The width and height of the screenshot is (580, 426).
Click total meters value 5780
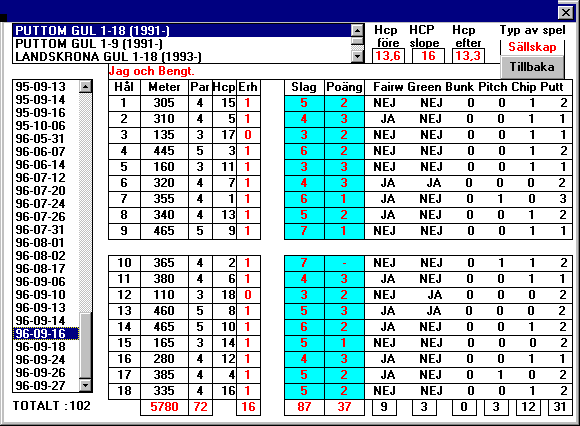coord(164,407)
